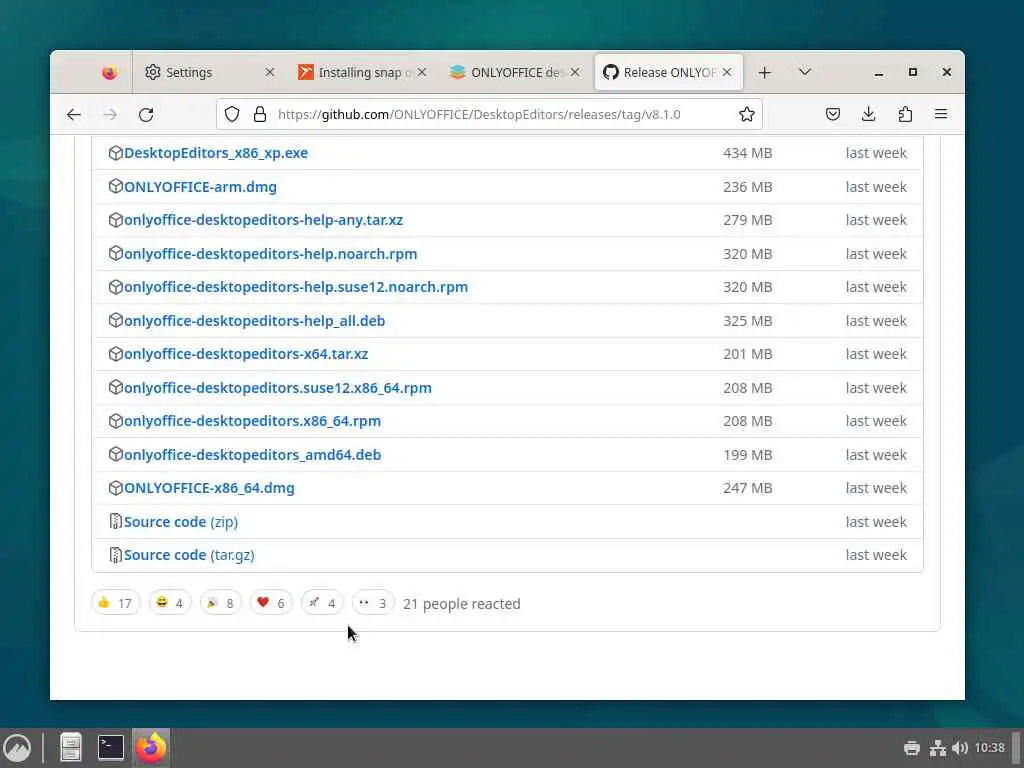Close the Installing snap tab
Screen dimensions: 1024x768
[x=422, y=72]
